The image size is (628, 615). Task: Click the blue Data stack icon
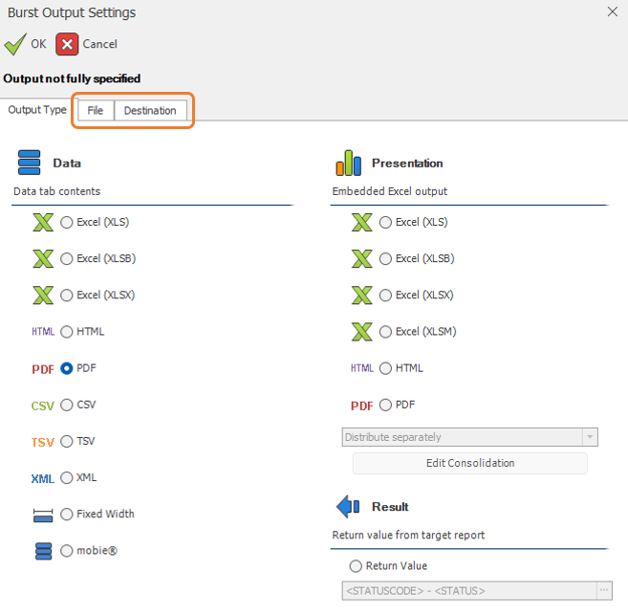29,162
